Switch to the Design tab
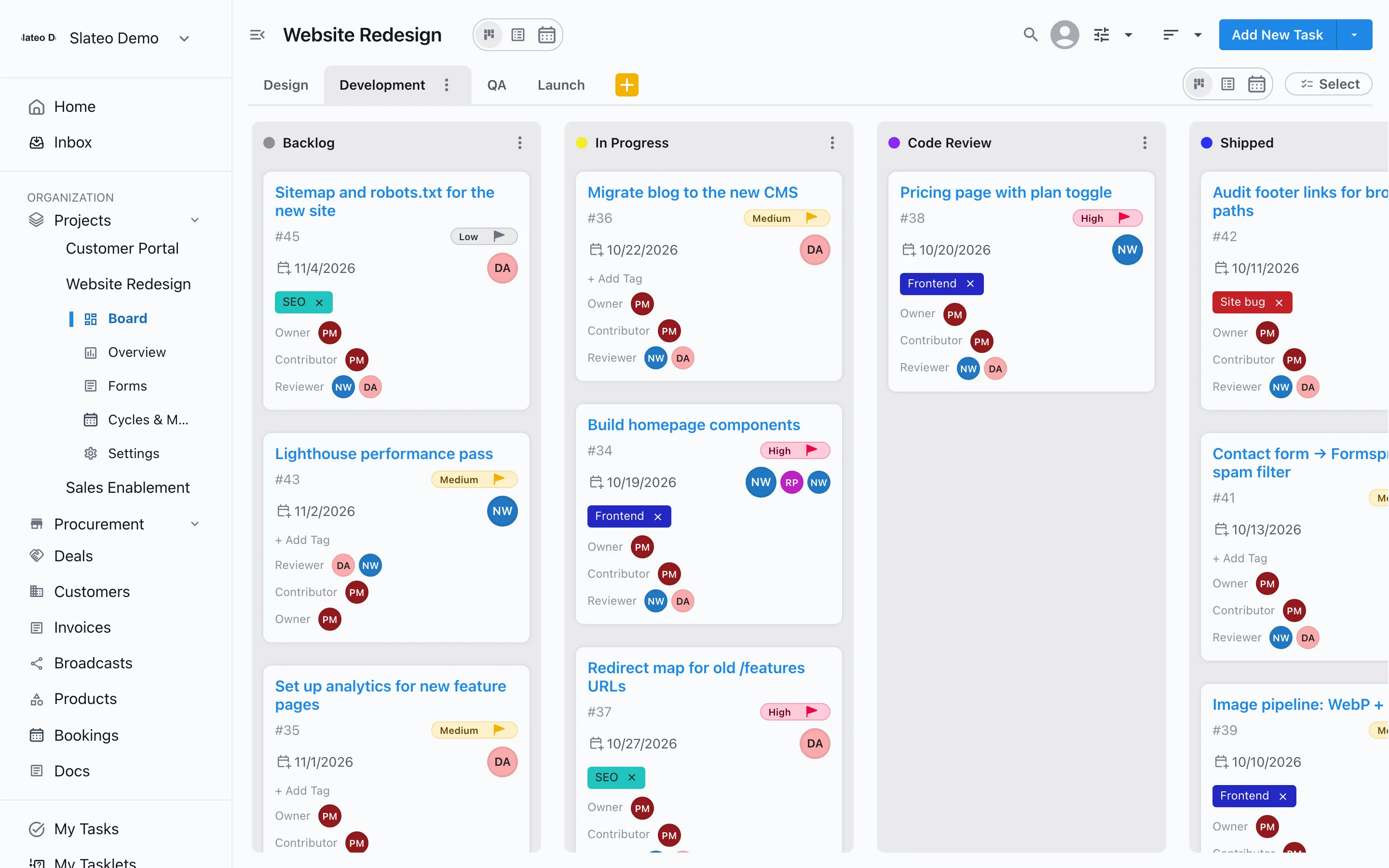This screenshot has width=1389, height=868. 286,85
